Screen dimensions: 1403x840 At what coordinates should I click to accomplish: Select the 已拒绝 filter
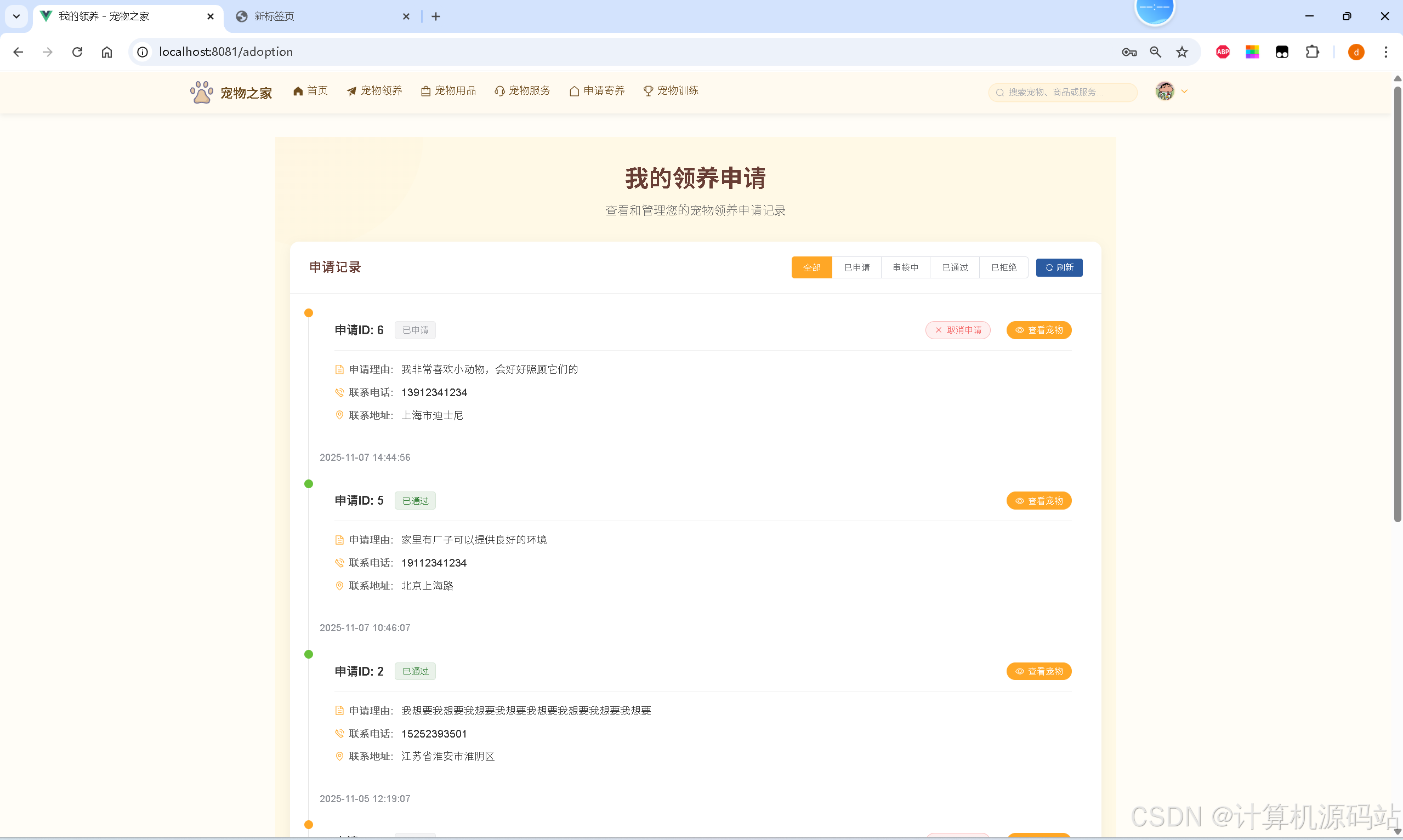[x=1003, y=268]
